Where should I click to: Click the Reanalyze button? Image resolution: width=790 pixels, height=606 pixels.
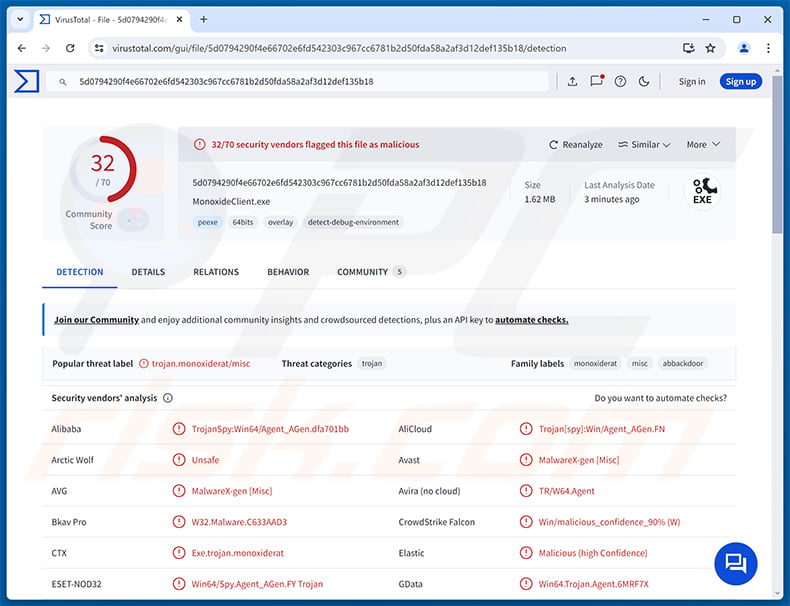tap(575, 145)
